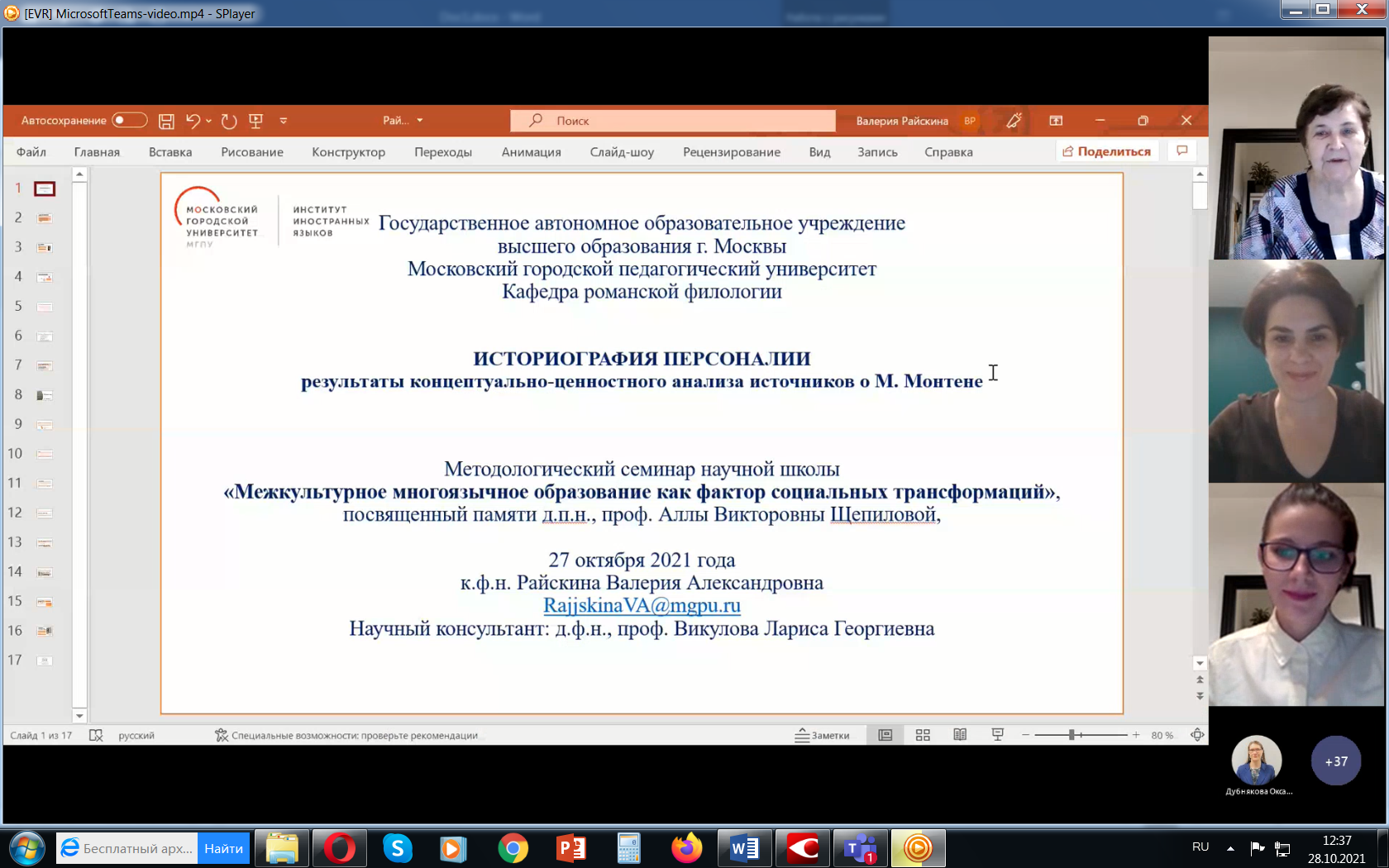Click the Save icon in quick access toolbar

(x=166, y=121)
